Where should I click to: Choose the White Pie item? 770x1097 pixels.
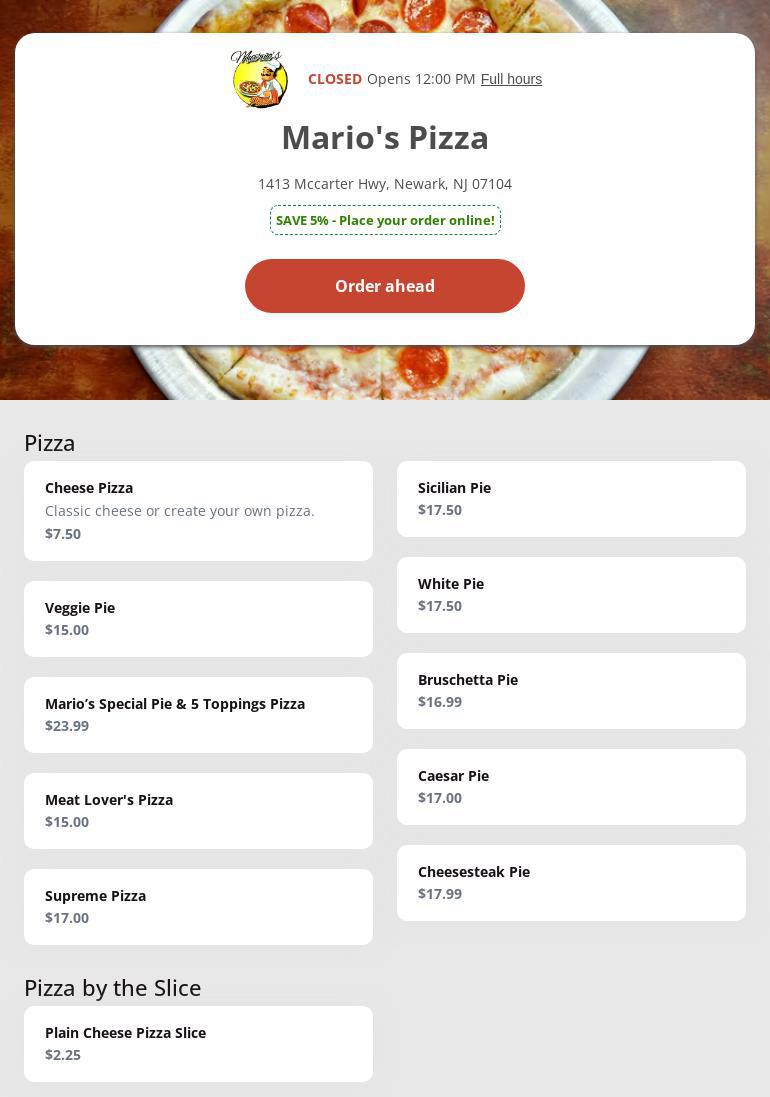[571, 595]
